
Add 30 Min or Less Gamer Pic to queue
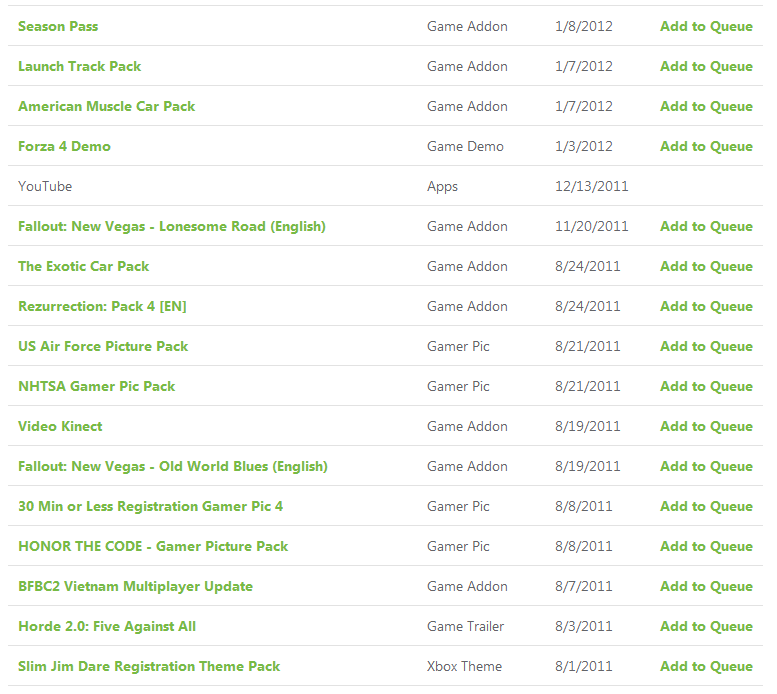pyautogui.click(x=706, y=506)
